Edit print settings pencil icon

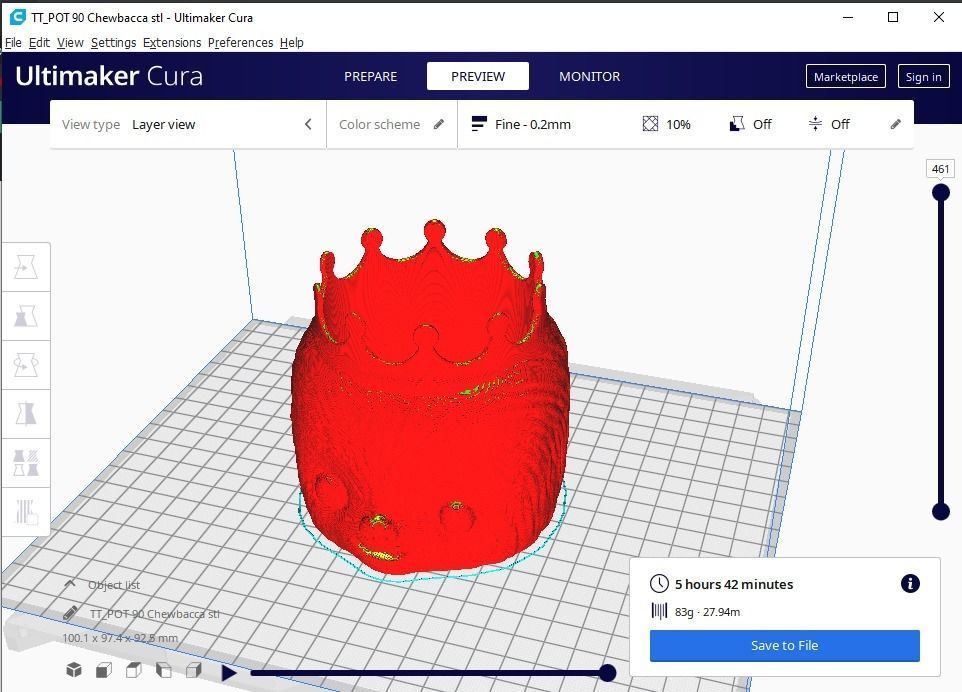coord(896,124)
